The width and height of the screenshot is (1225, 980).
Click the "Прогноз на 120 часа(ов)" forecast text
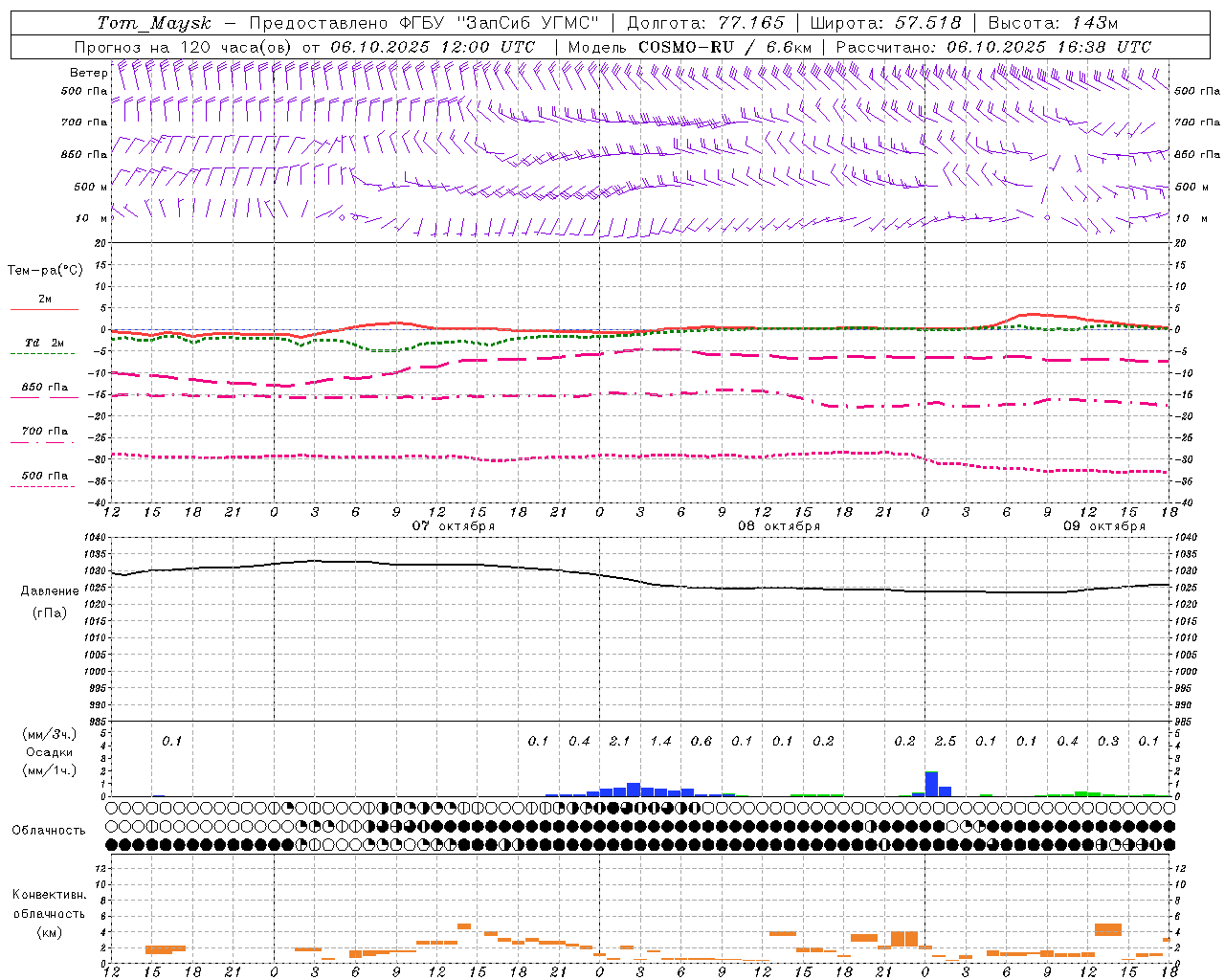pos(184,47)
